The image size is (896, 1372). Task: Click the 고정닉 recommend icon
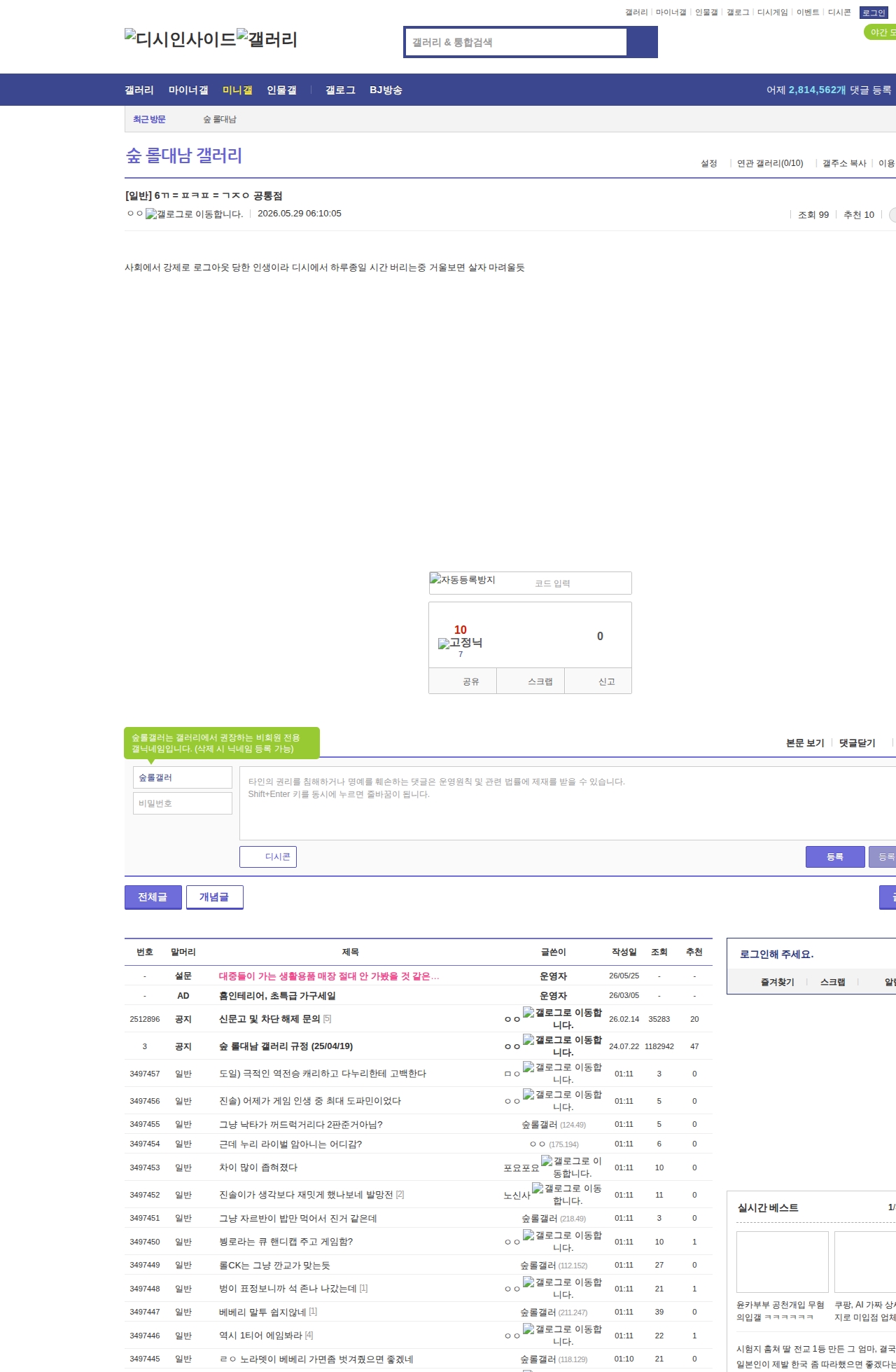(461, 642)
